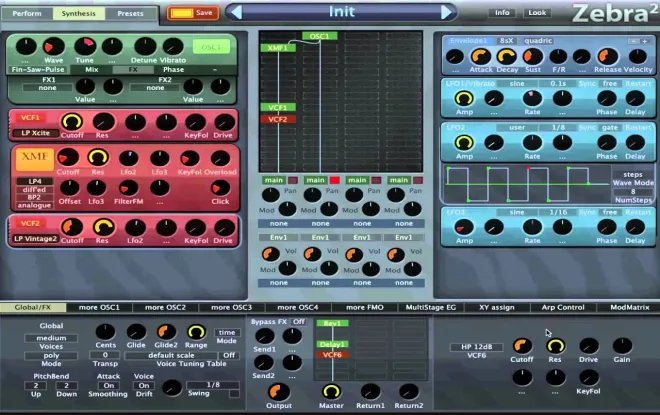
Task: Click the XMF Overload knob
Action: [220, 158]
